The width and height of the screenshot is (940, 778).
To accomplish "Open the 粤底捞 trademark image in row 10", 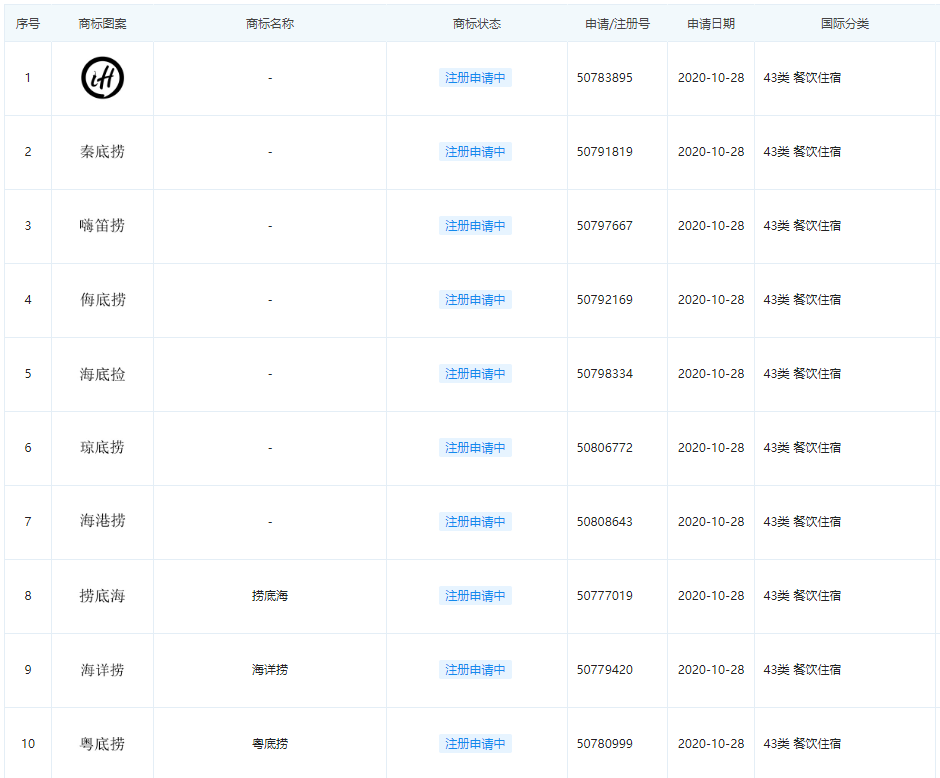I will tap(103, 744).
